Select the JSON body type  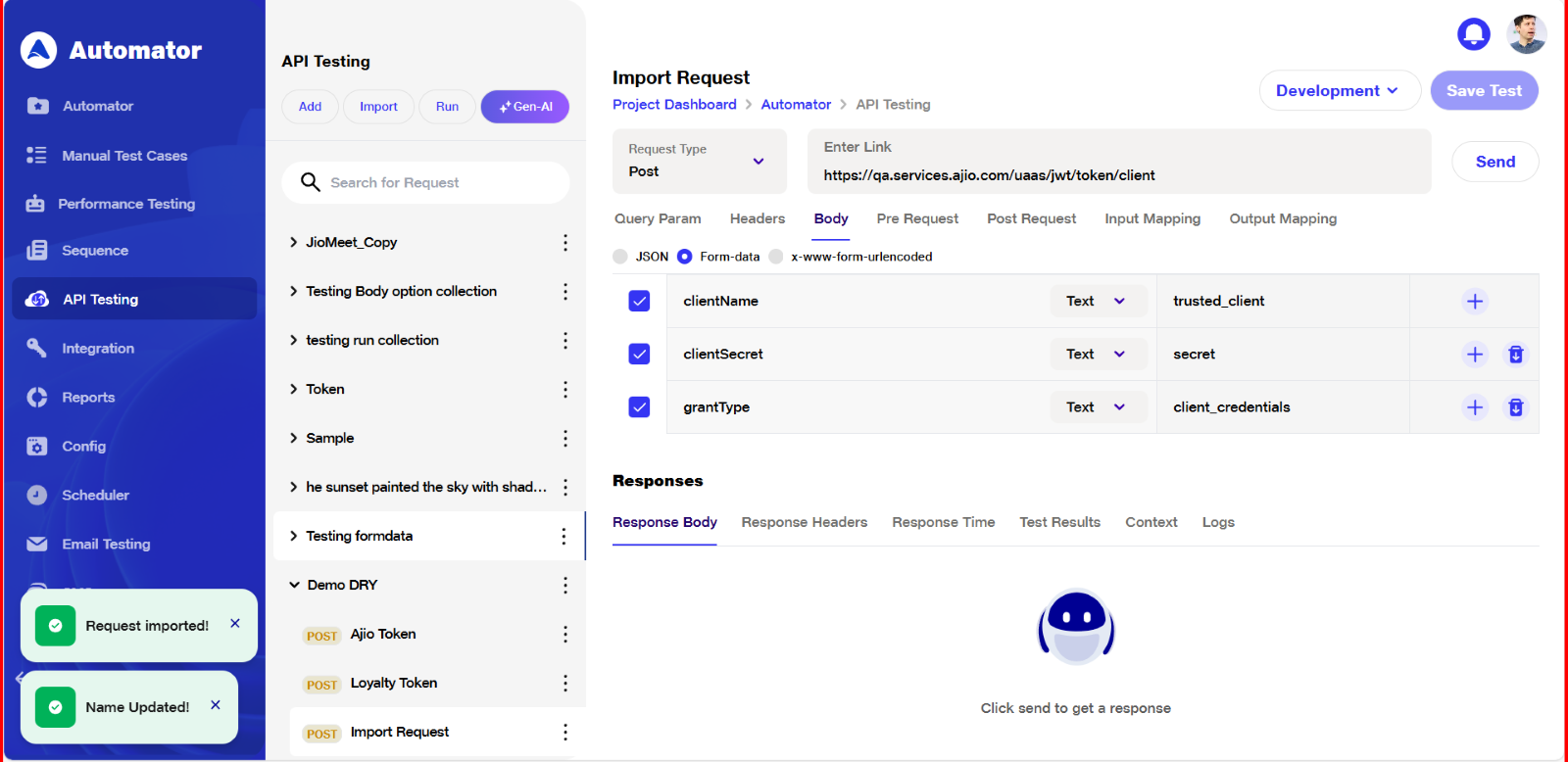tap(620, 257)
